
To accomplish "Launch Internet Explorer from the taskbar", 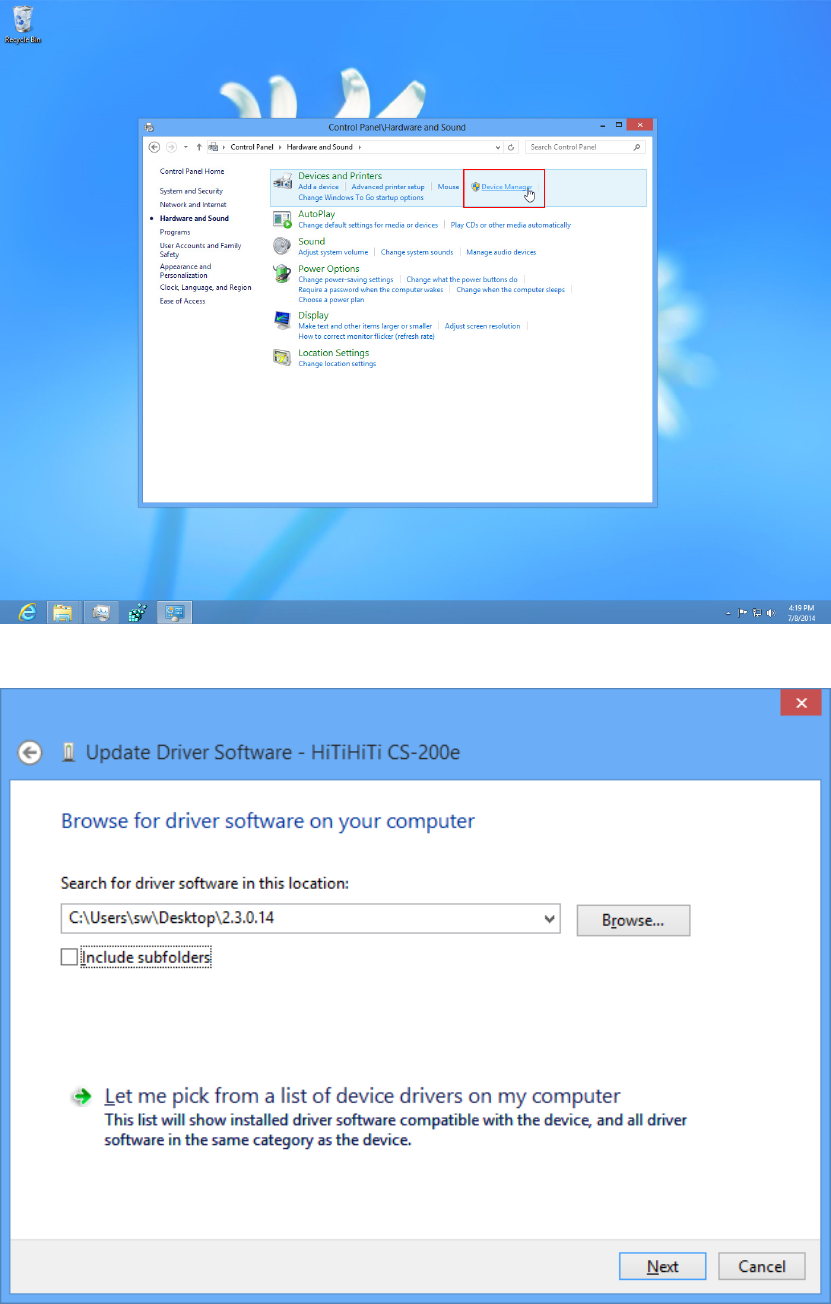I will 27,613.
